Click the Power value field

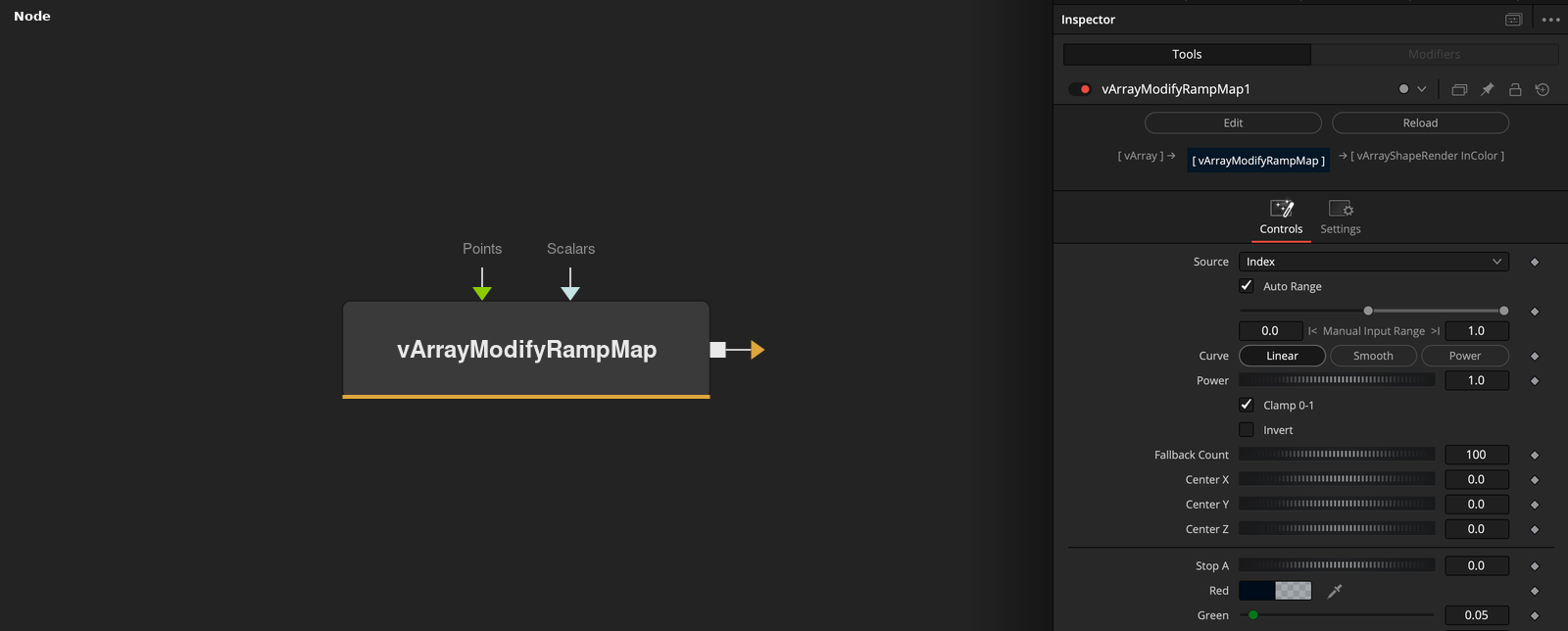click(1477, 380)
